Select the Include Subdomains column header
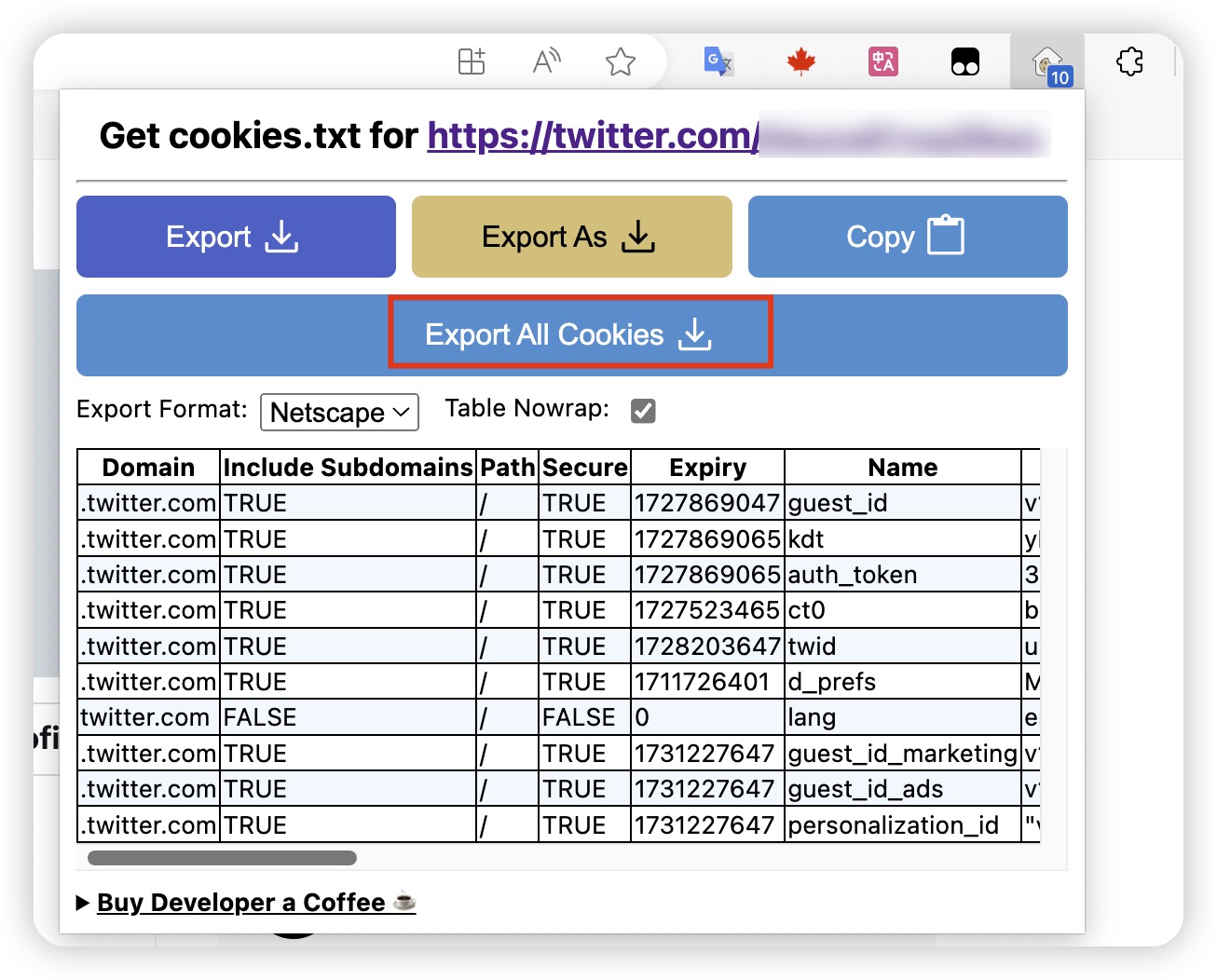This screenshot has height=980, width=1217. [x=348, y=467]
